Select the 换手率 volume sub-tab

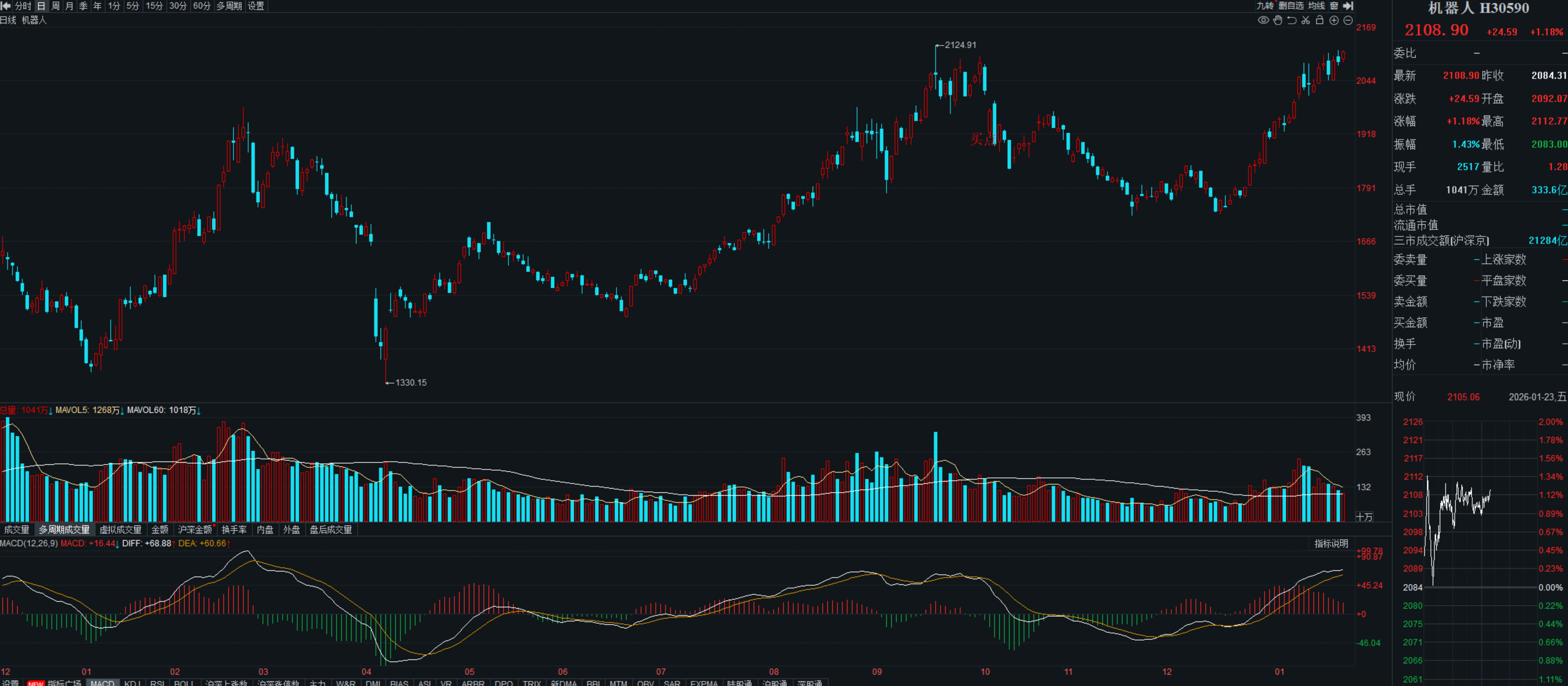point(234,529)
